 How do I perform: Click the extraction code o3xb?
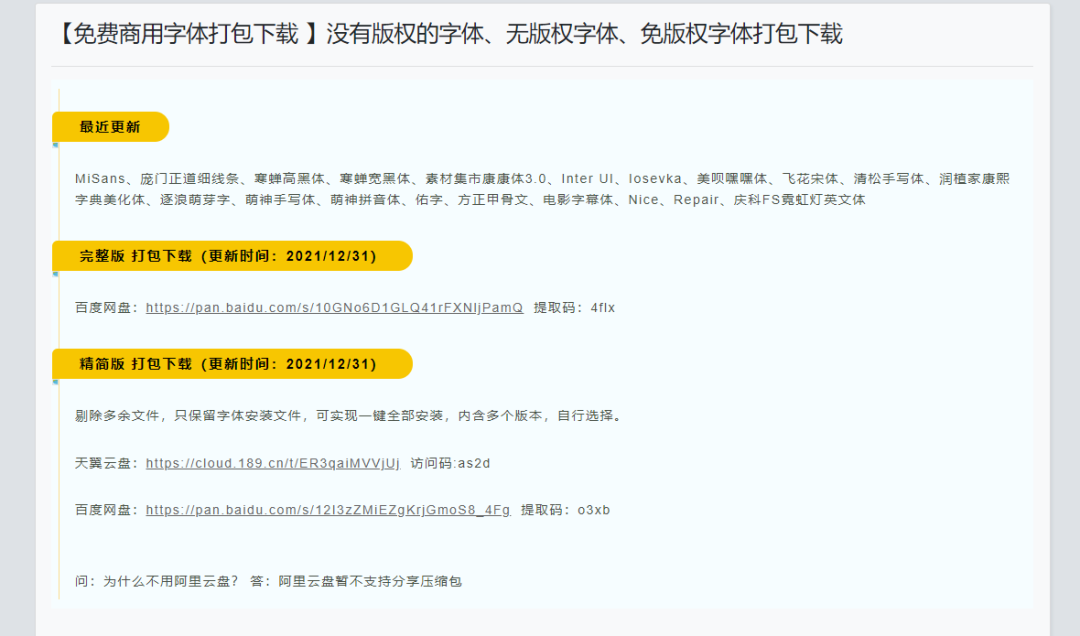click(x=594, y=510)
